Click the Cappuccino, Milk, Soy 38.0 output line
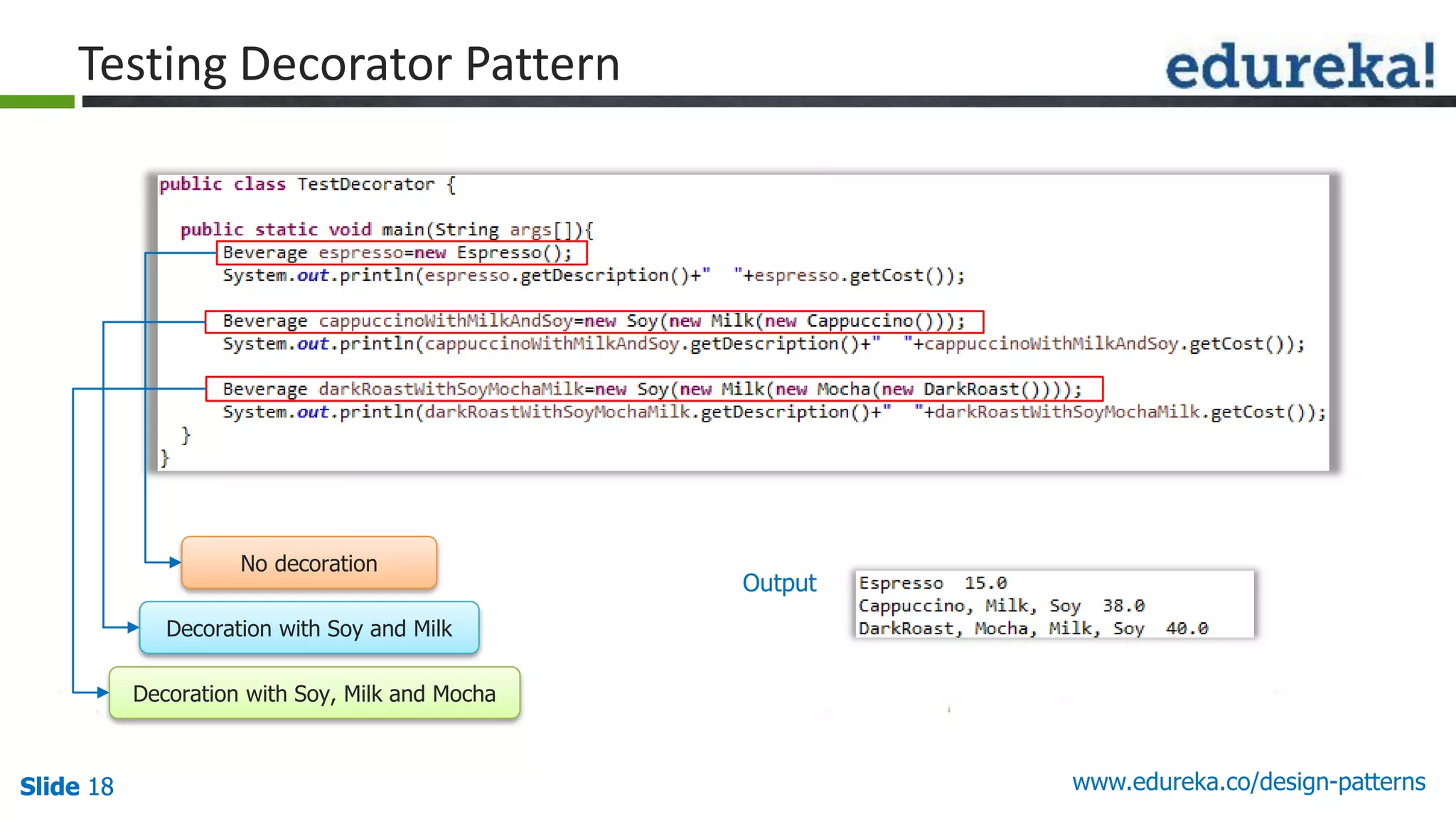The image size is (1456, 819). pyautogui.click(x=1001, y=606)
